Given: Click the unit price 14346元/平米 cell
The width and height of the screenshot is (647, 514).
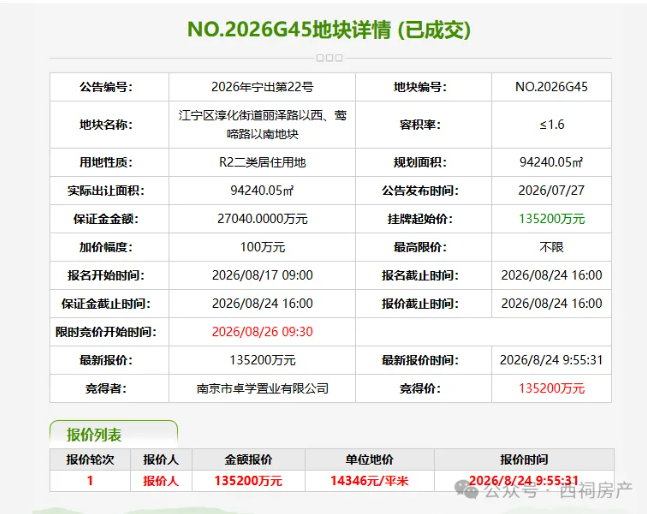Looking at the screenshot, I should [369, 481].
